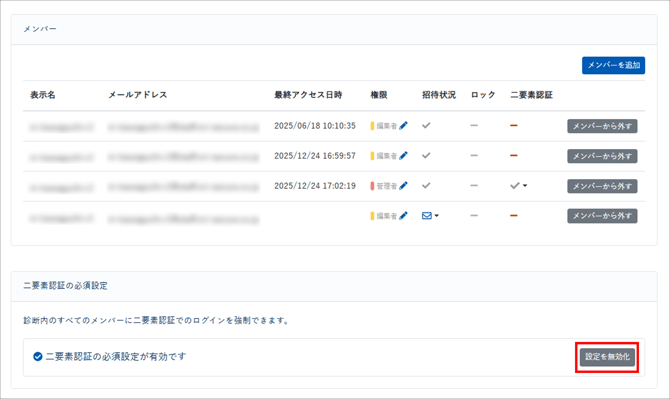Remove the member with pending mail invitation

(x=602, y=216)
